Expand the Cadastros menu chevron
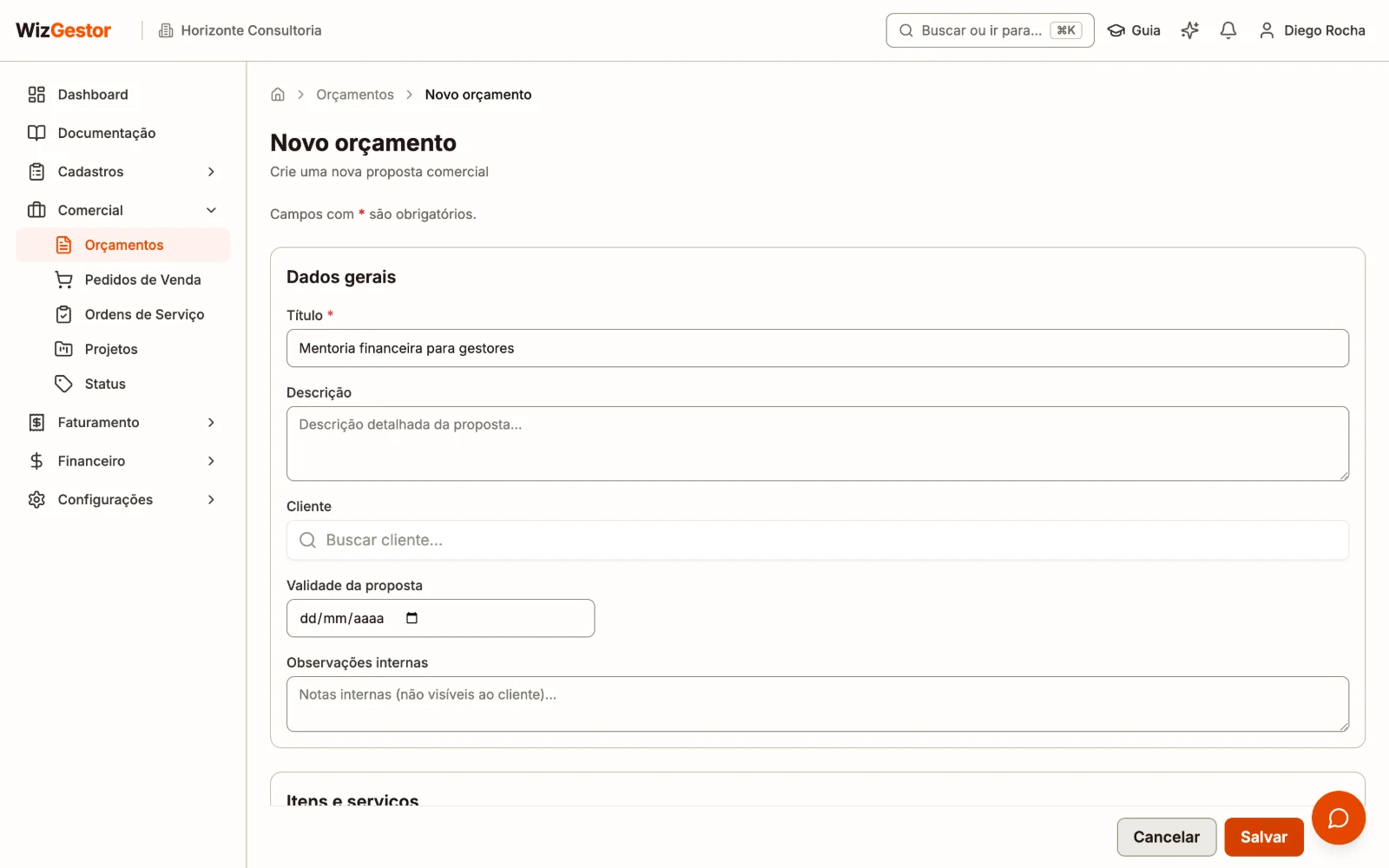This screenshot has width=1389, height=868. tap(211, 172)
